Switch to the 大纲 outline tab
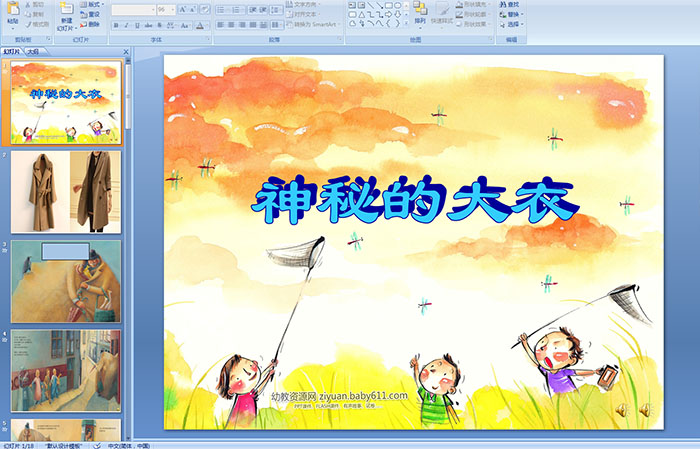Screen dimensions: 700x449 pos(33,51)
